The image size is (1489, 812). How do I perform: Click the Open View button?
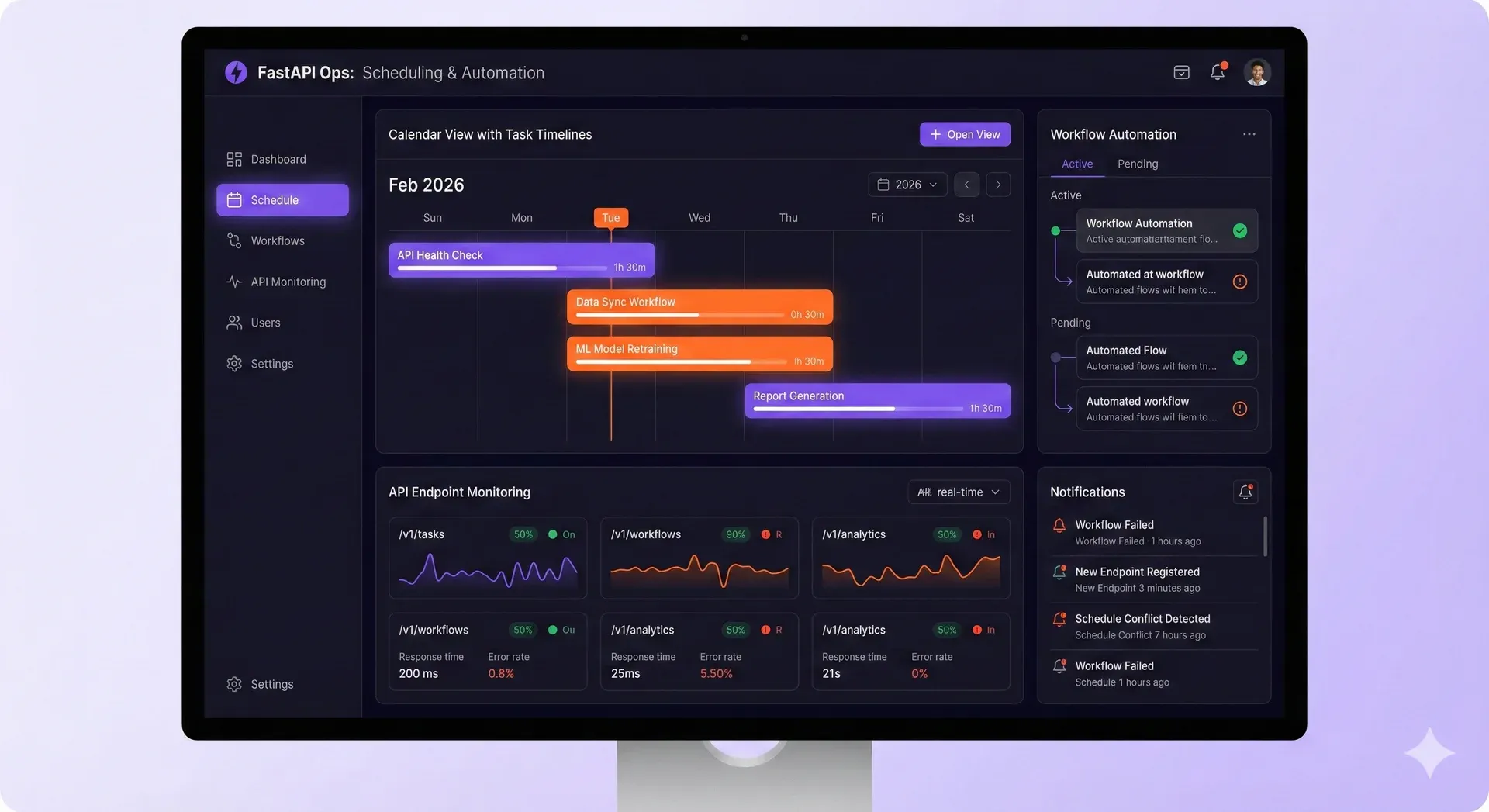965,134
